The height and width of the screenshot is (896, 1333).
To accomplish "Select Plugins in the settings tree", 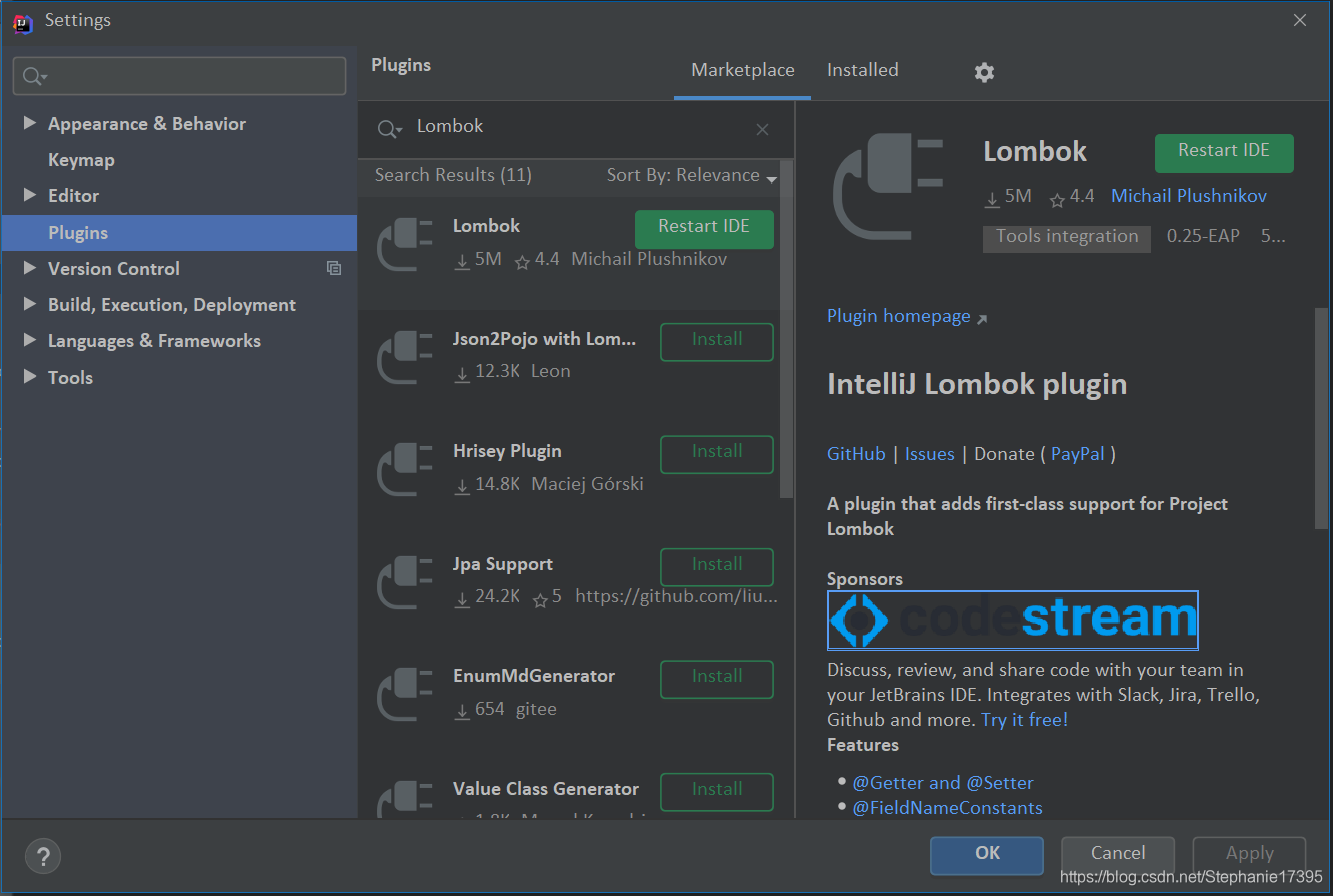I will pyautogui.click(x=179, y=232).
